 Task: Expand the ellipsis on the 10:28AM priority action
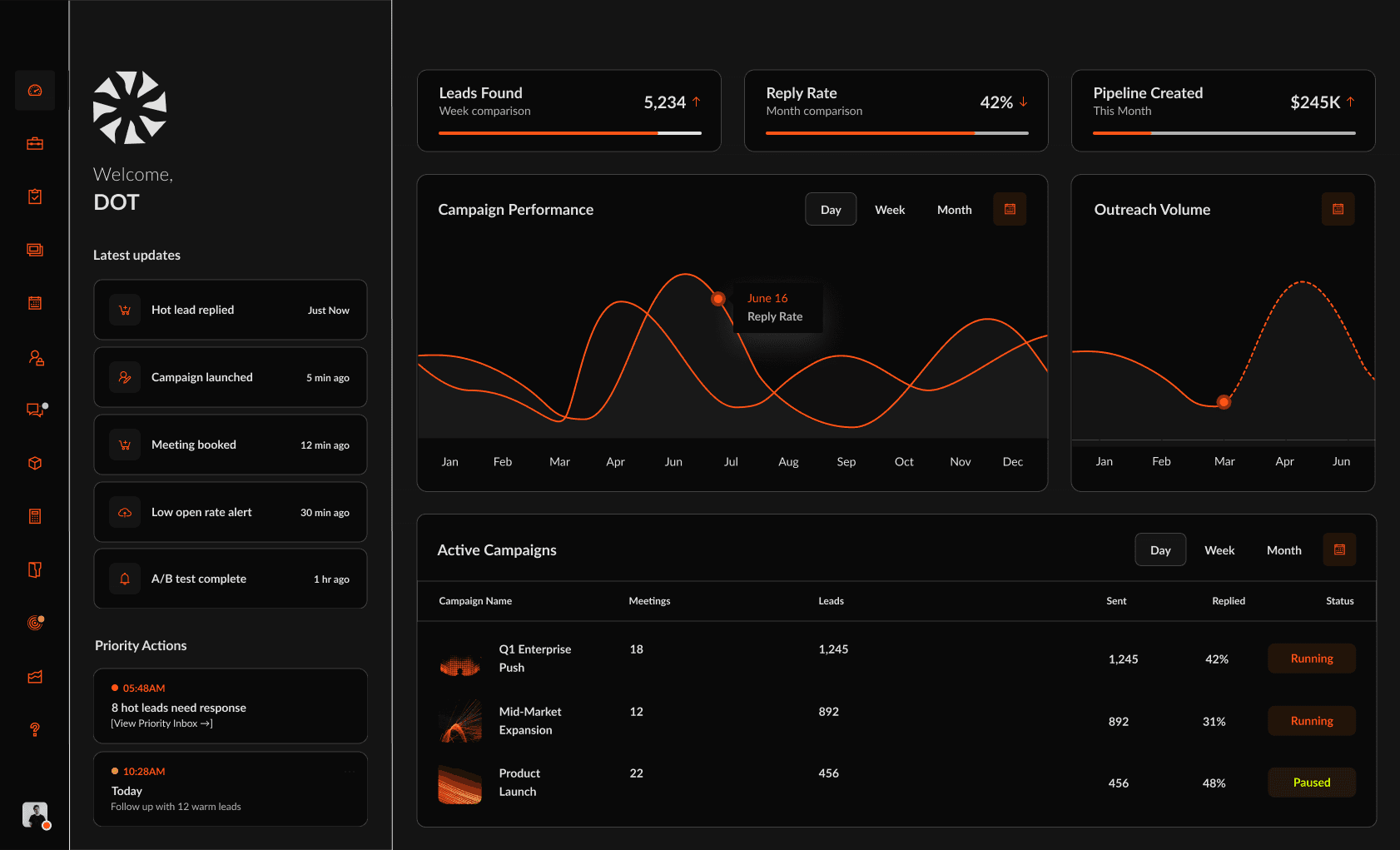[x=350, y=771]
